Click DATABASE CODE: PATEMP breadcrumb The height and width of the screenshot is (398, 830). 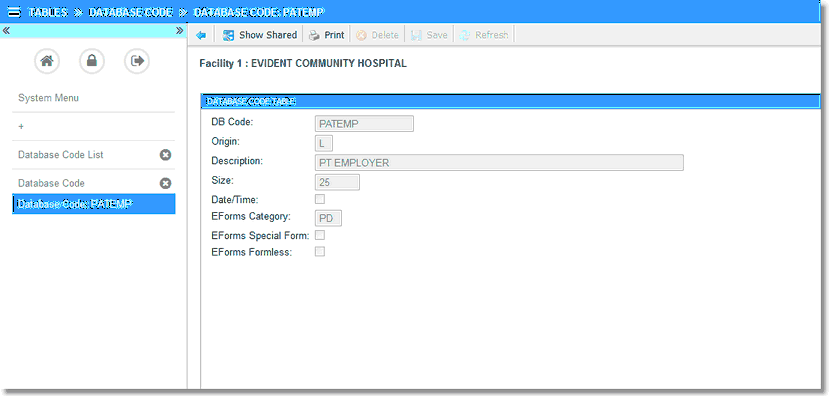tap(259, 12)
